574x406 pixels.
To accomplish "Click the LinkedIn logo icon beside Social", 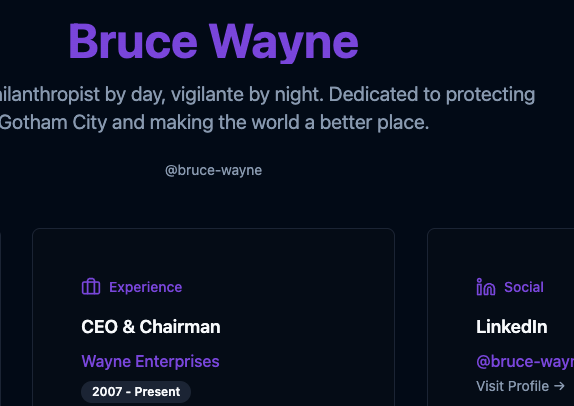I will [x=486, y=287].
